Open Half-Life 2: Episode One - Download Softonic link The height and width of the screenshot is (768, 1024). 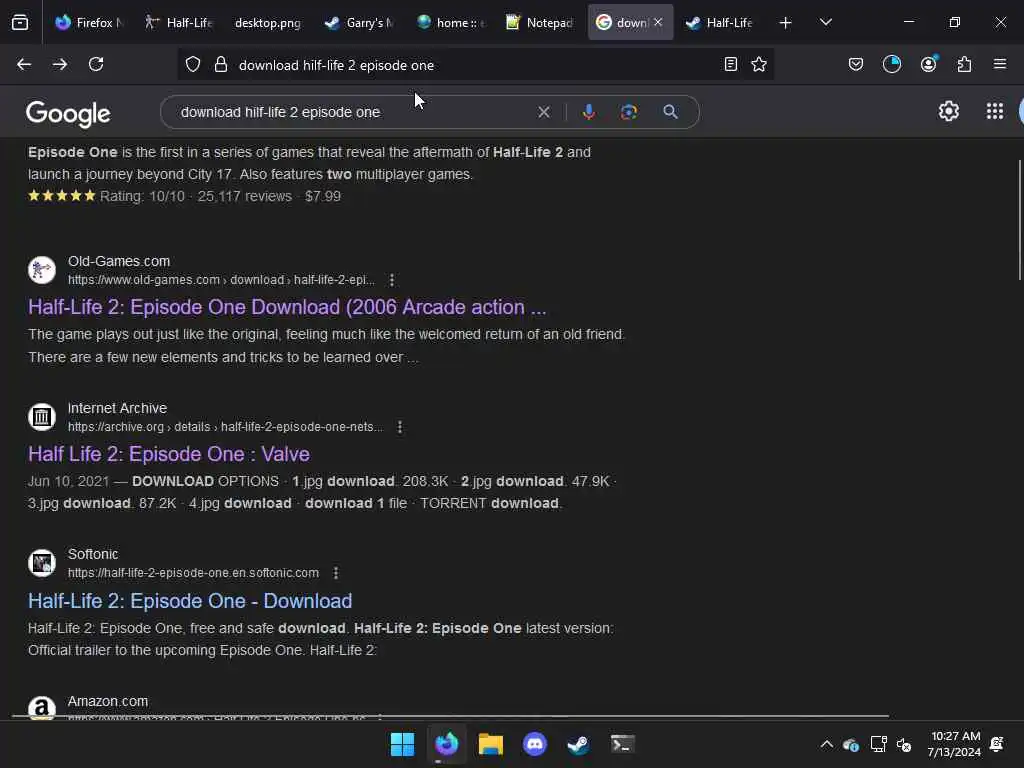[x=190, y=601]
